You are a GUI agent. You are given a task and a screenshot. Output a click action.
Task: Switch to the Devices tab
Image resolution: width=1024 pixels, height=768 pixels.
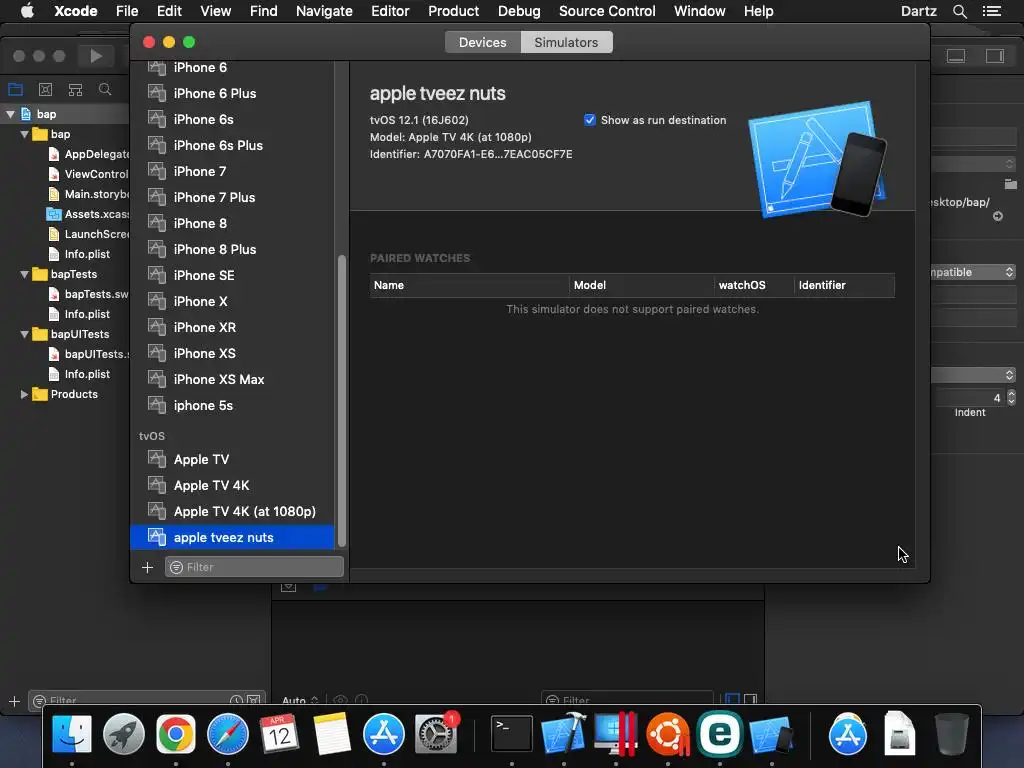pyautogui.click(x=483, y=42)
